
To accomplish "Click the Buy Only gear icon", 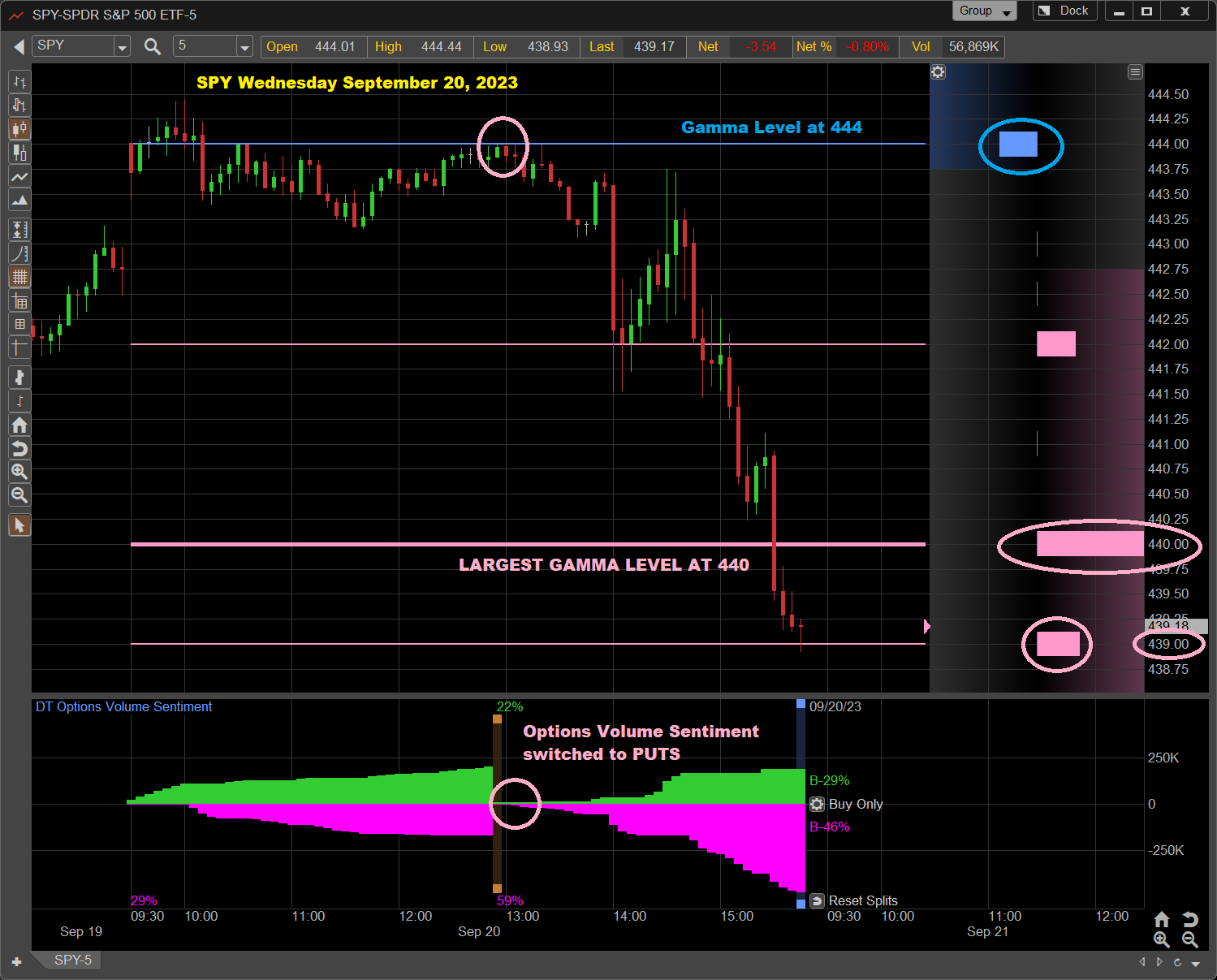I will click(817, 804).
